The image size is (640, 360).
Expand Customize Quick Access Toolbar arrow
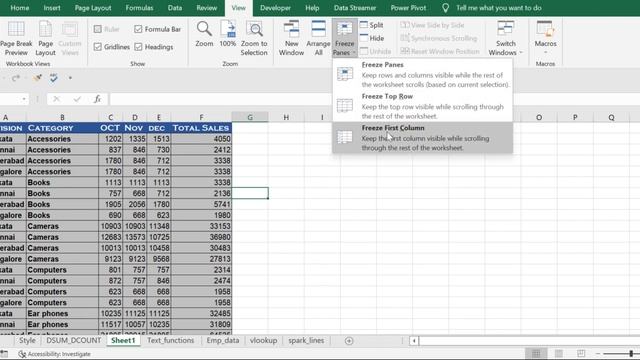[x=70, y=78]
